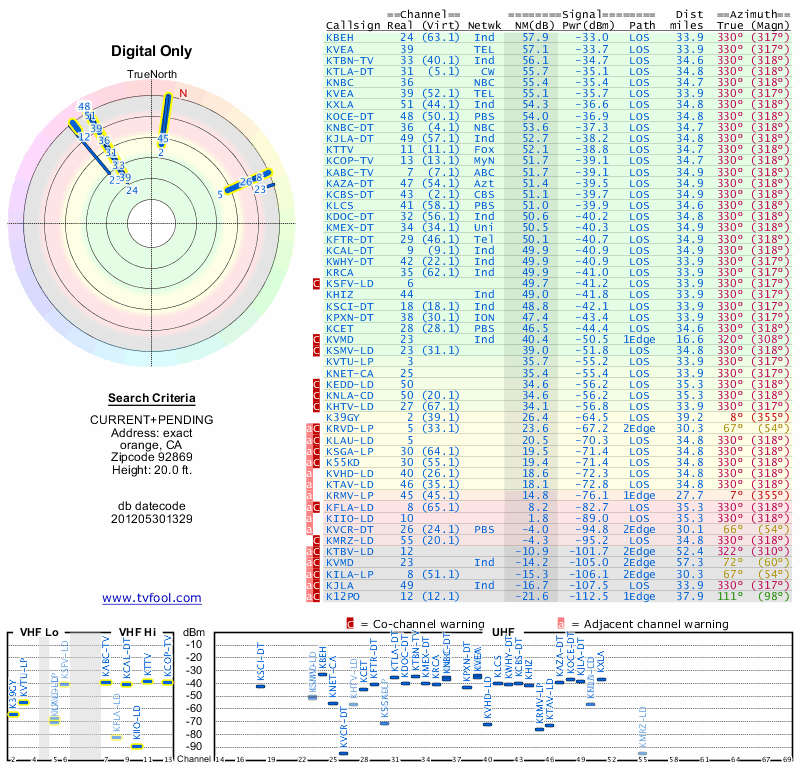
Task: Click the red co-channel warning legend icon
Action: click(x=350, y=623)
